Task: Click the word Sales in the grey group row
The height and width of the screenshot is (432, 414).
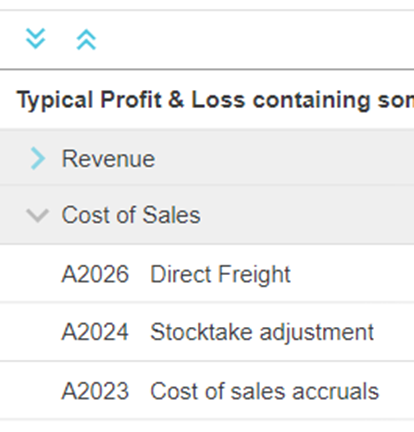Action: click(x=171, y=215)
